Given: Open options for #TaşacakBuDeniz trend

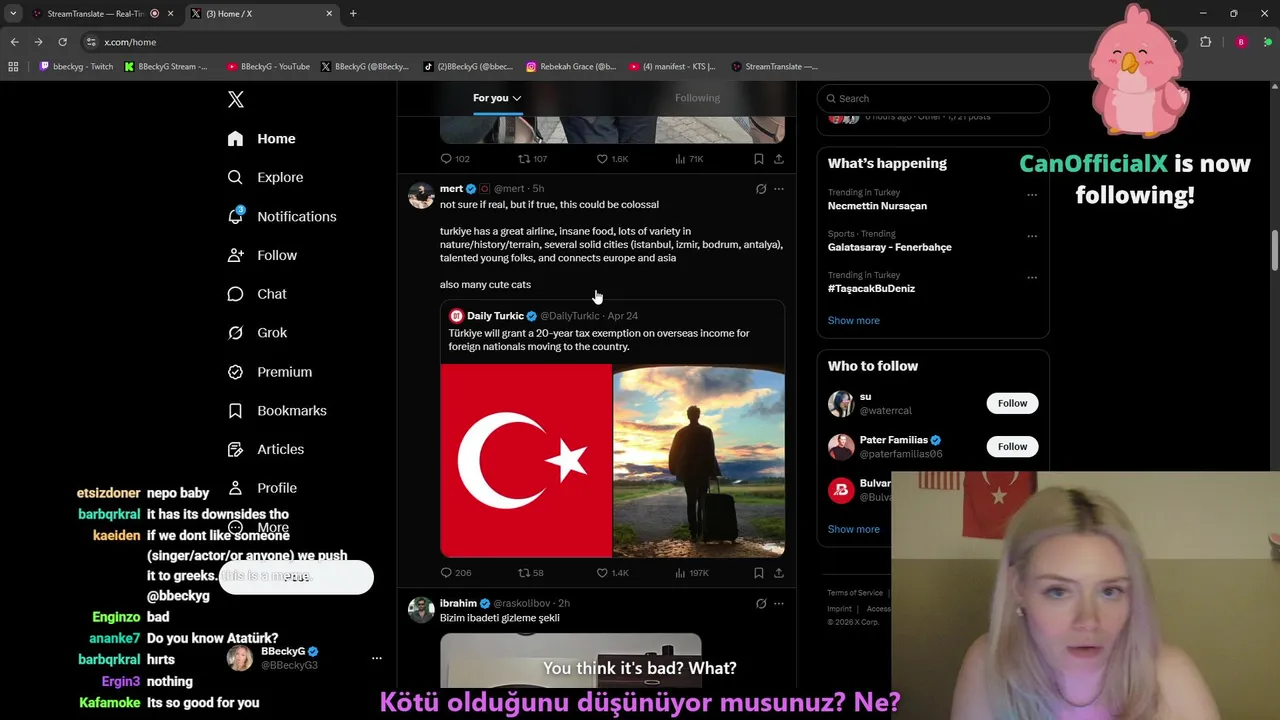Looking at the screenshot, I should tap(1032, 277).
